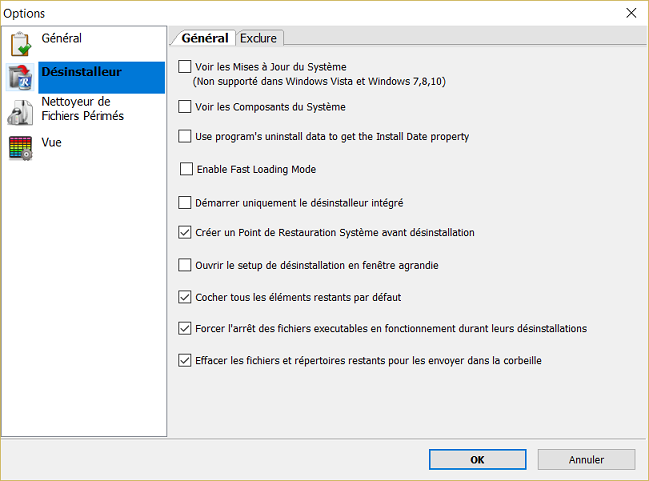Uncheck Cocher tous les éléments restants
649x481 pixels.
coord(184,297)
